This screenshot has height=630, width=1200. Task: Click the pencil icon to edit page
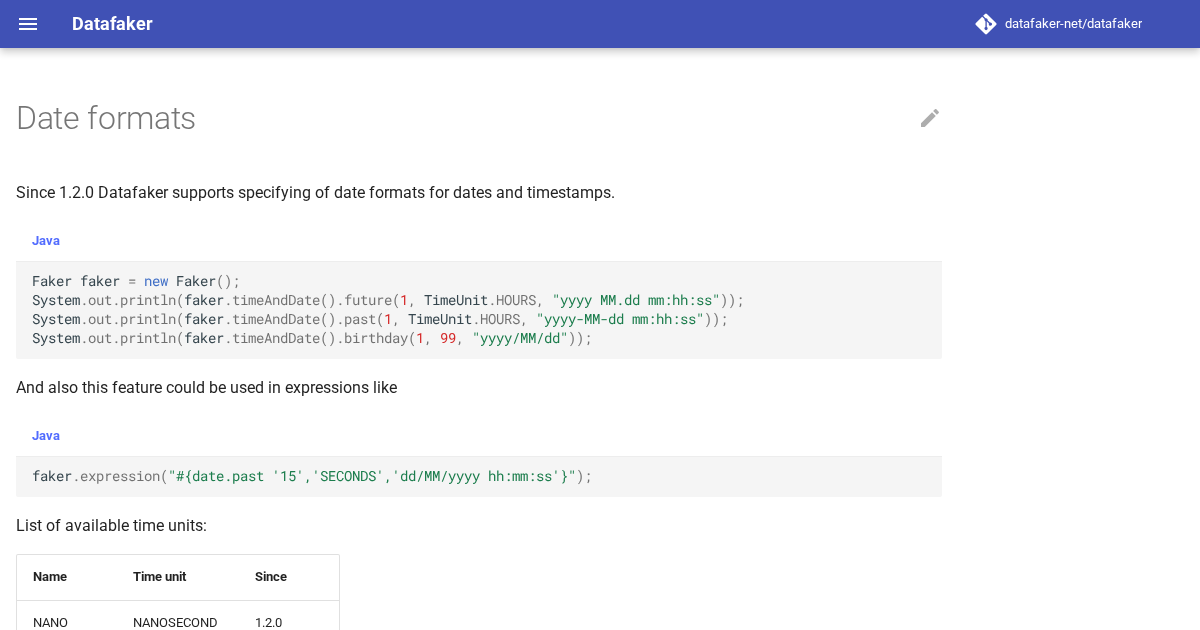point(930,118)
